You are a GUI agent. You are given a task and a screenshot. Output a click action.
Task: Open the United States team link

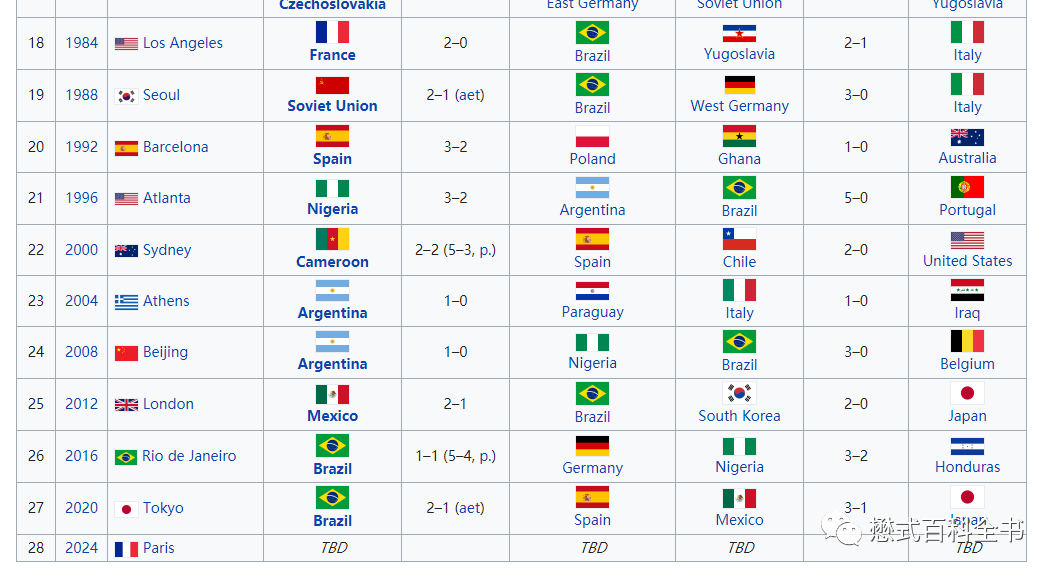pyautogui.click(x=967, y=261)
